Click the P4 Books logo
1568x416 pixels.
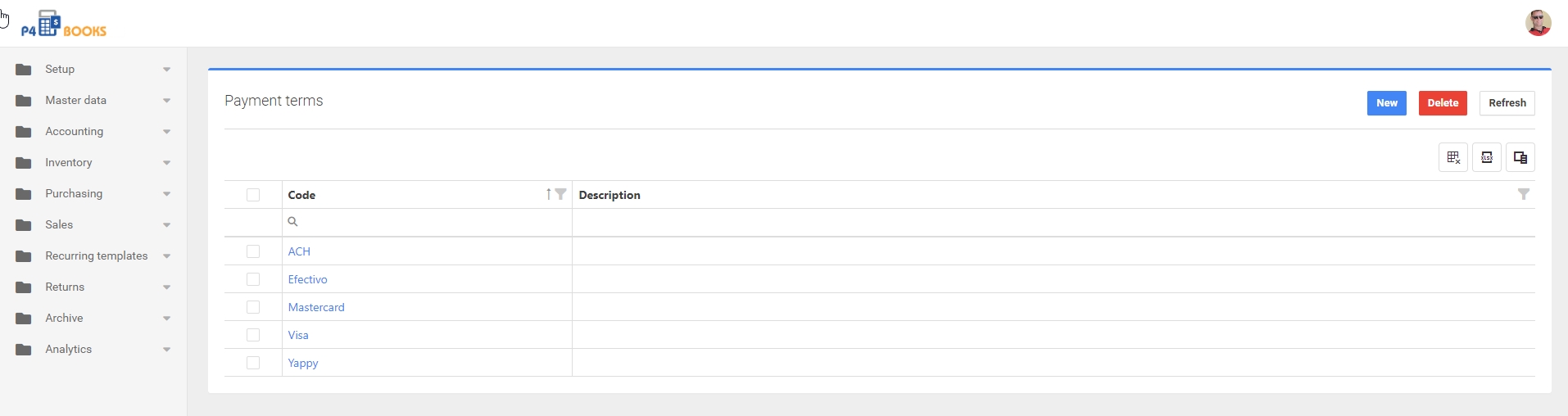64,25
